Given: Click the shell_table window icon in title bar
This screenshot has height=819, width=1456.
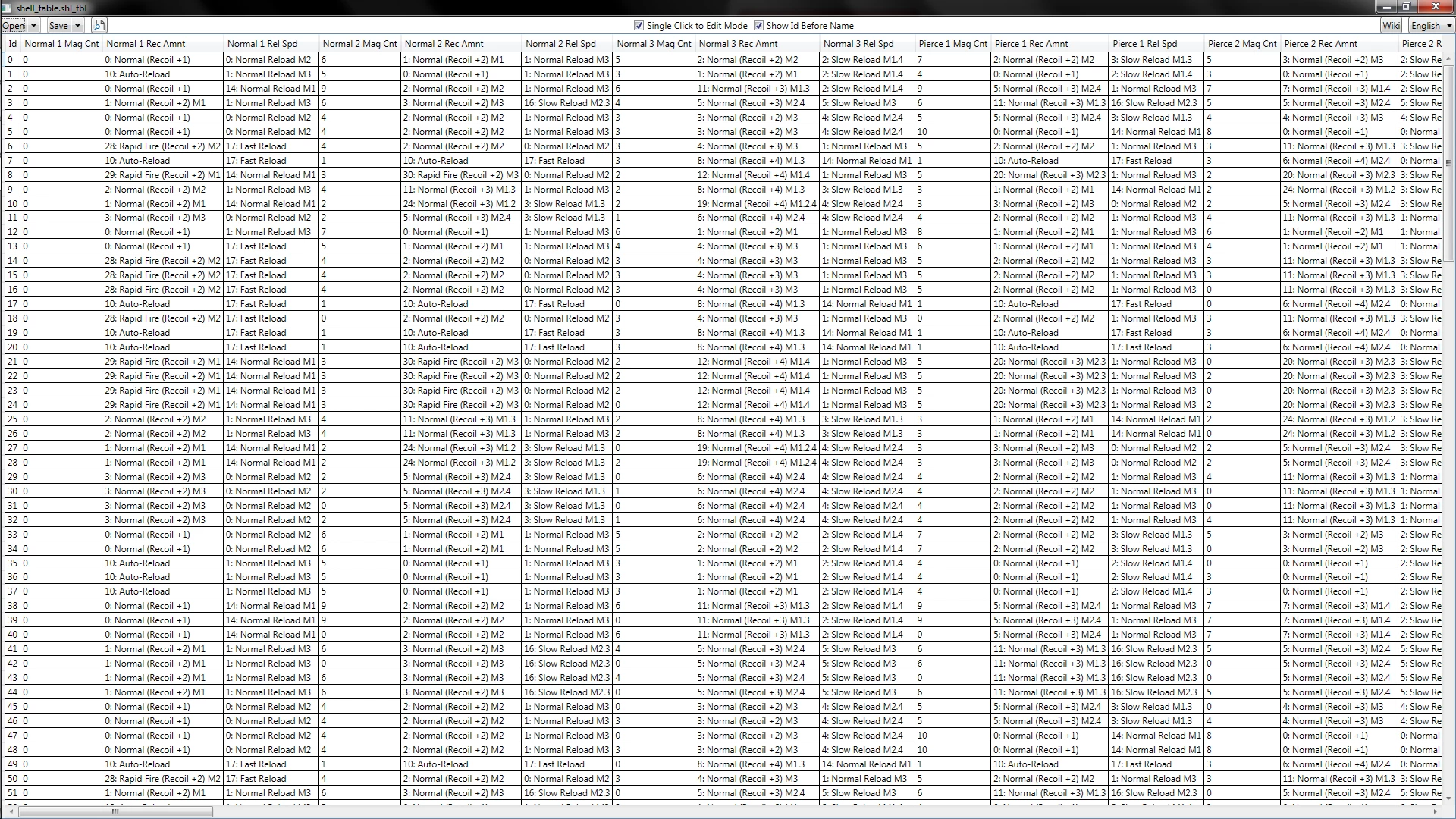Looking at the screenshot, I should pyautogui.click(x=6, y=8).
